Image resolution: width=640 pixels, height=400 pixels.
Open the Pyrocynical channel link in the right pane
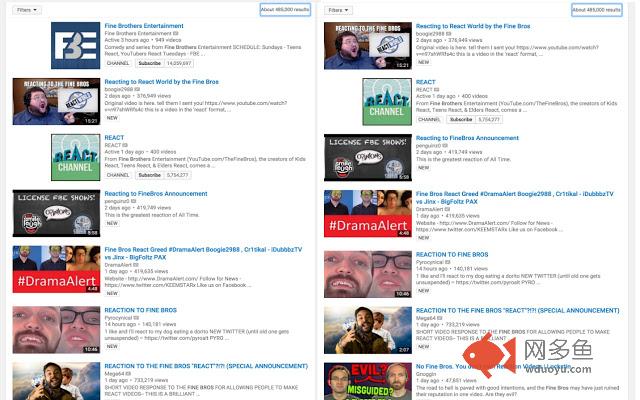pyautogui.click(x=430, y=262)
